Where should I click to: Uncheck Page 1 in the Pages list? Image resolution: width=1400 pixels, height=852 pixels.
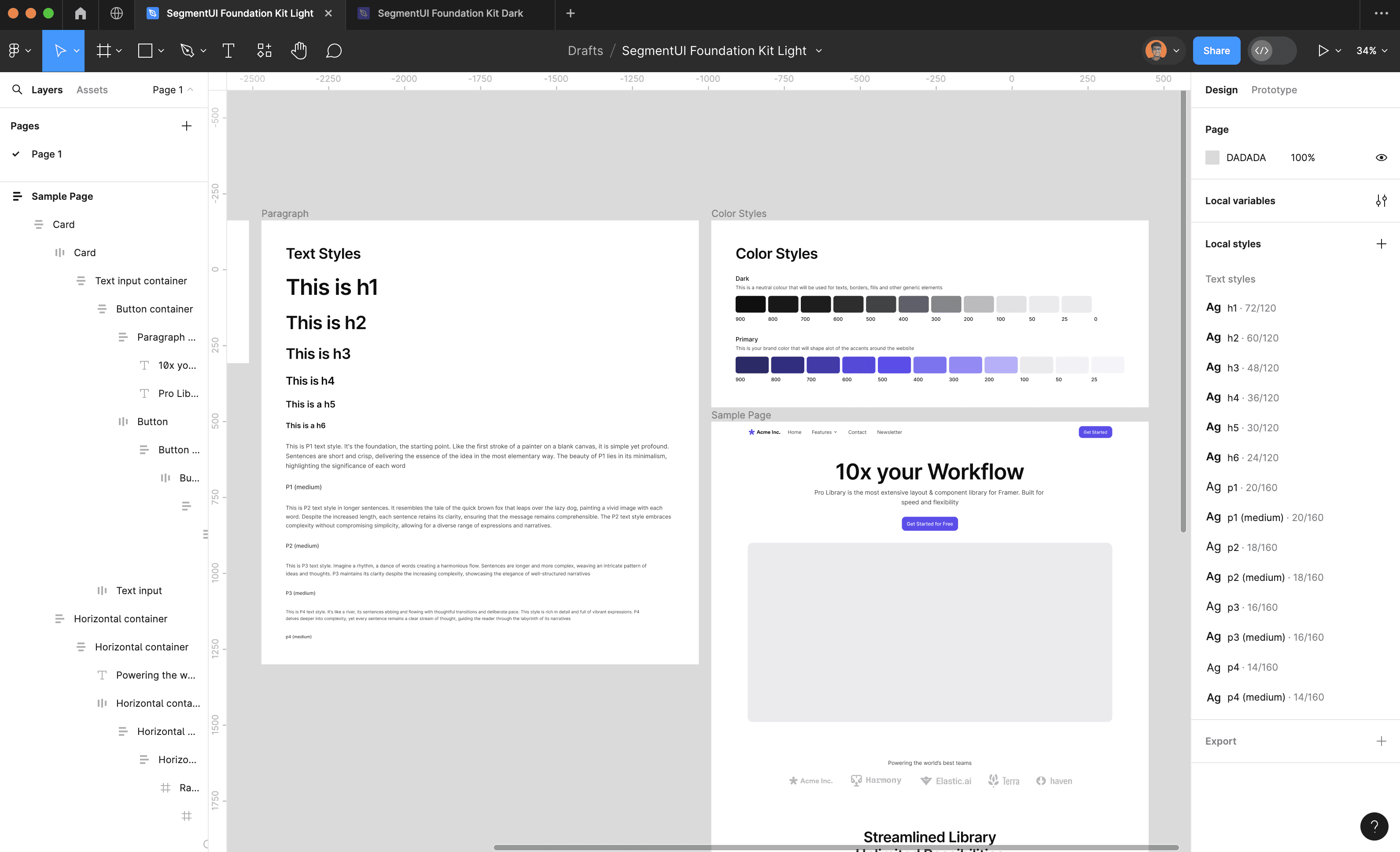click(16, 153)
